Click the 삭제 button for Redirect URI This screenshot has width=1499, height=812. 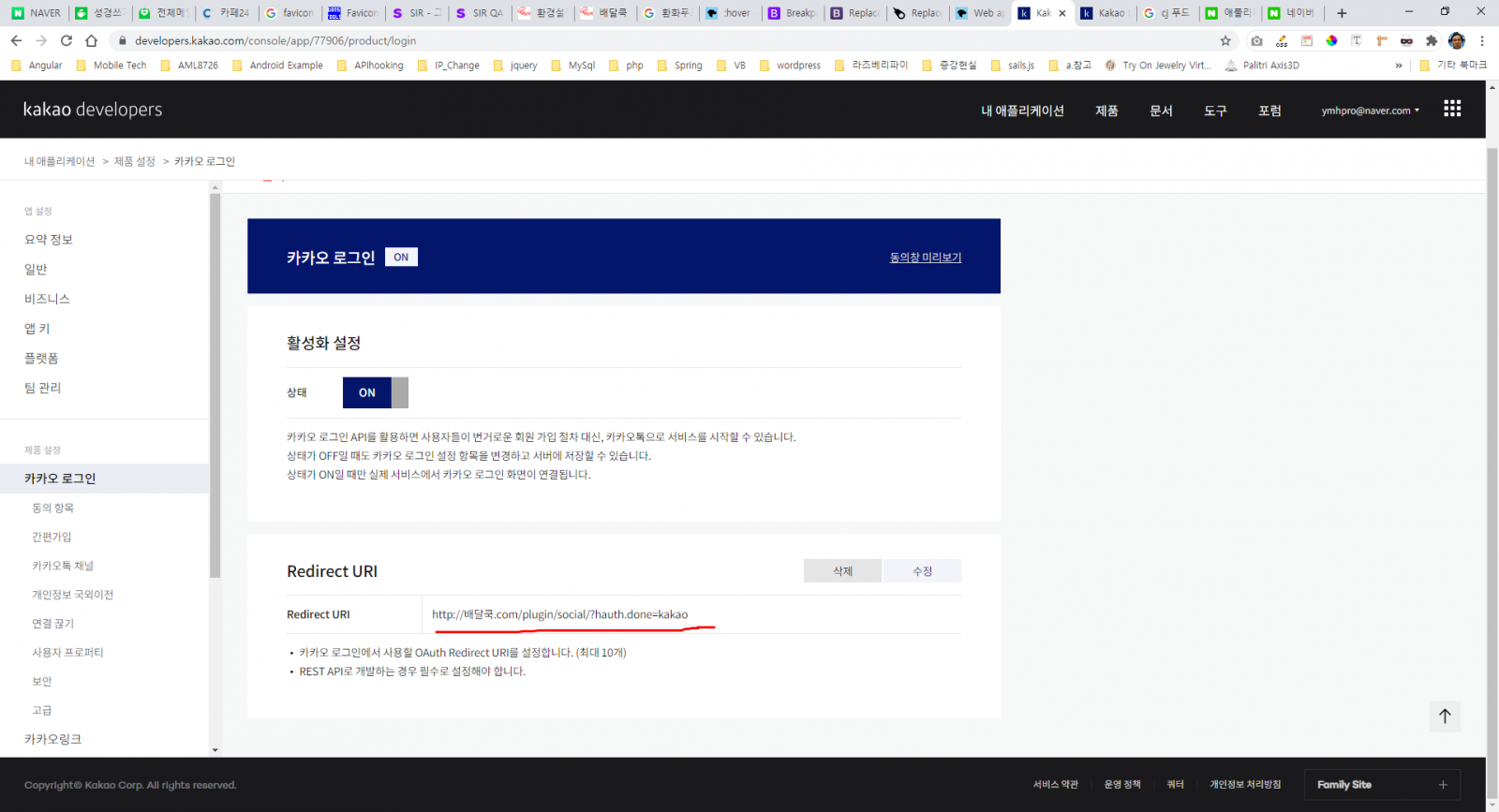point(842,571)
